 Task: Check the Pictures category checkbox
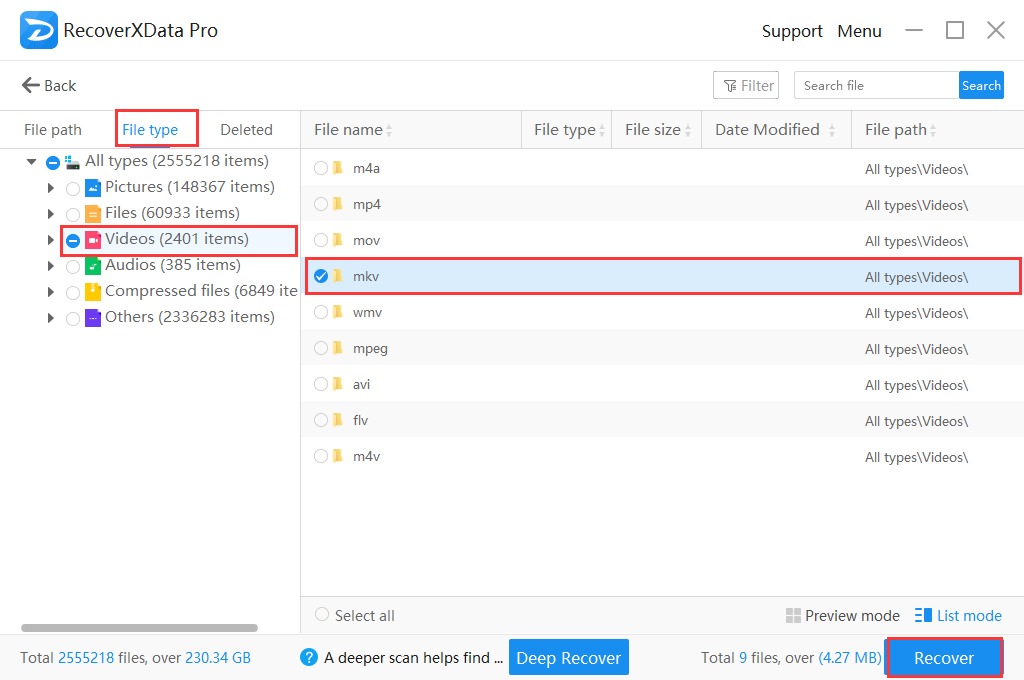tap(73, 189)
